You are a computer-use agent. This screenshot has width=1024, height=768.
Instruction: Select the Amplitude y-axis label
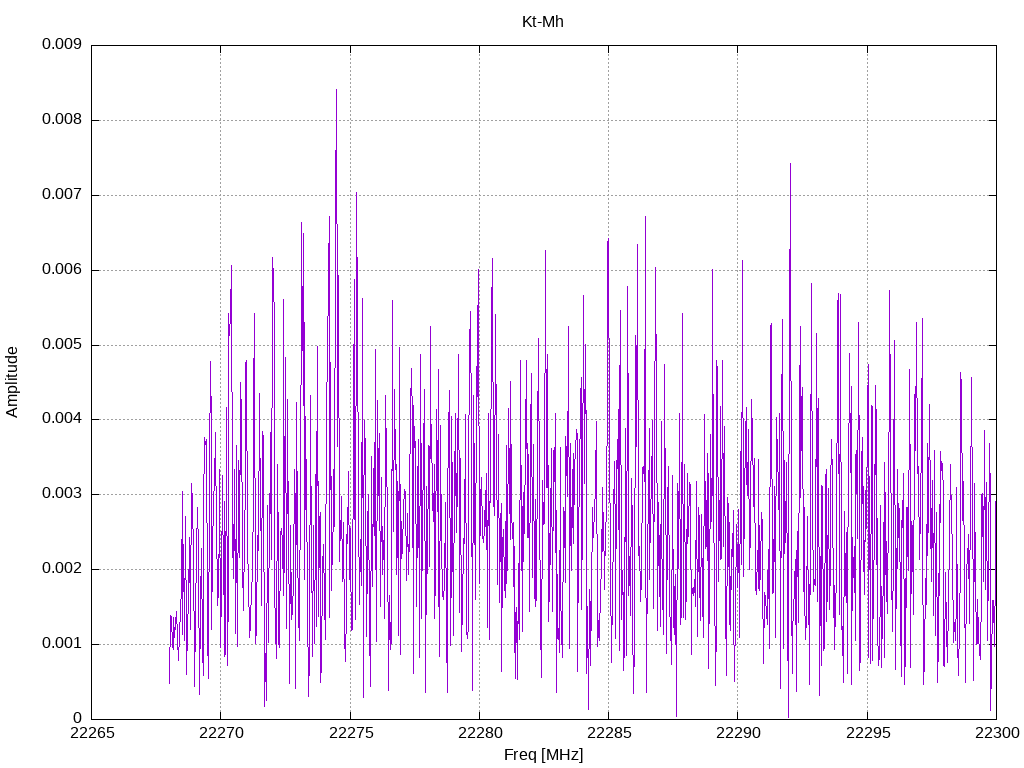12,382
